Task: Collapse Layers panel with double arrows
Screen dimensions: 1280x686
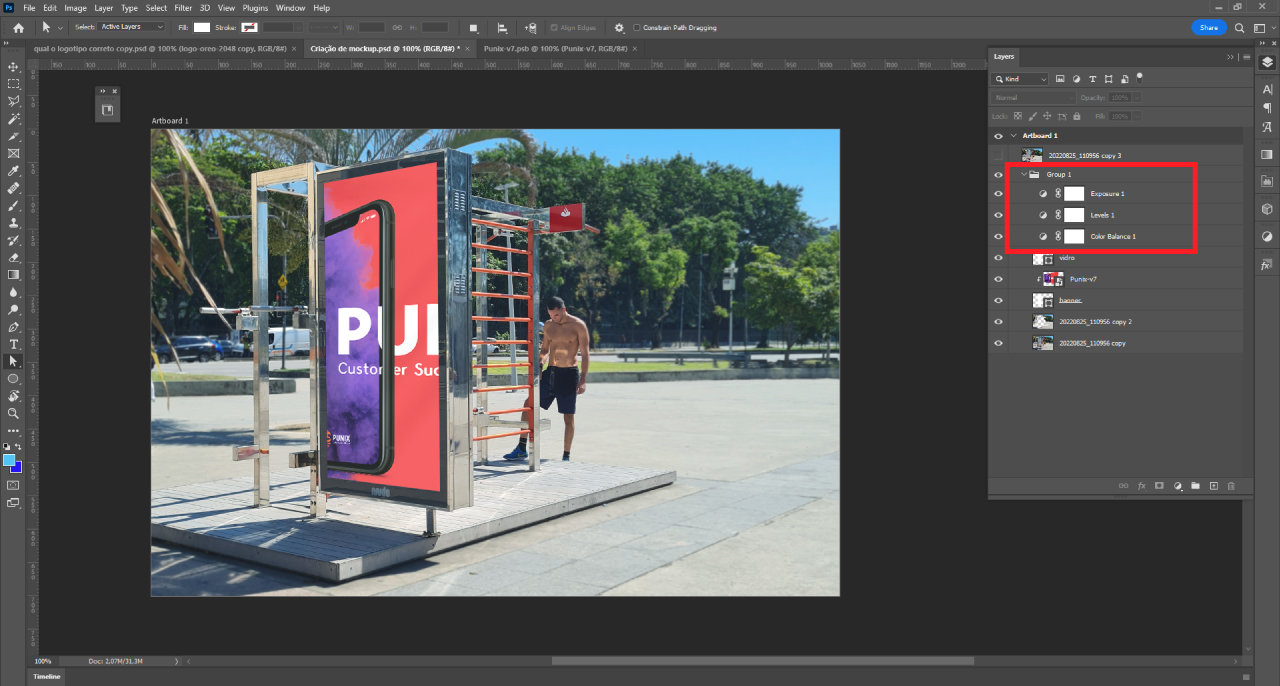Action: [x=1230, y=57]
